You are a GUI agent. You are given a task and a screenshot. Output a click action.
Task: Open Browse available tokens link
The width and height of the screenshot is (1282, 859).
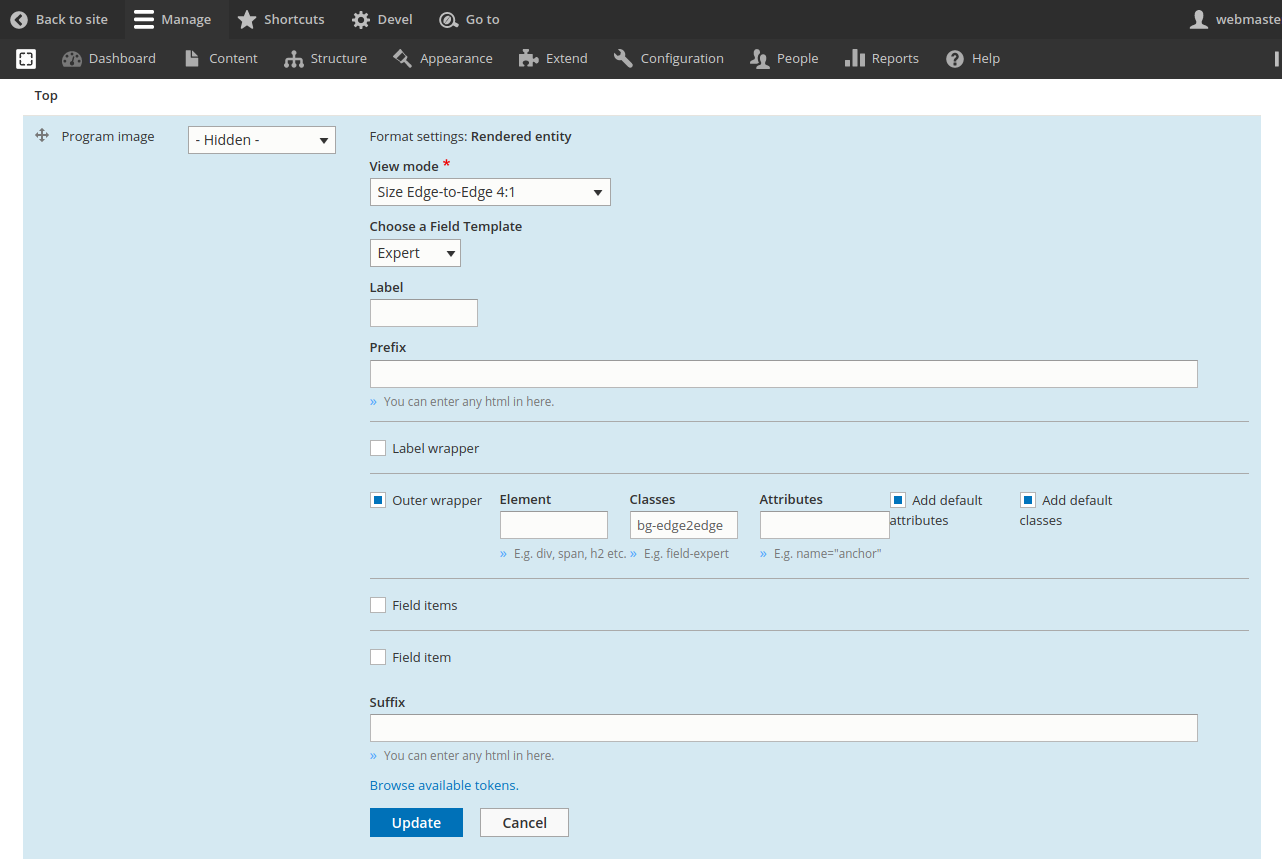click(444, 785)
